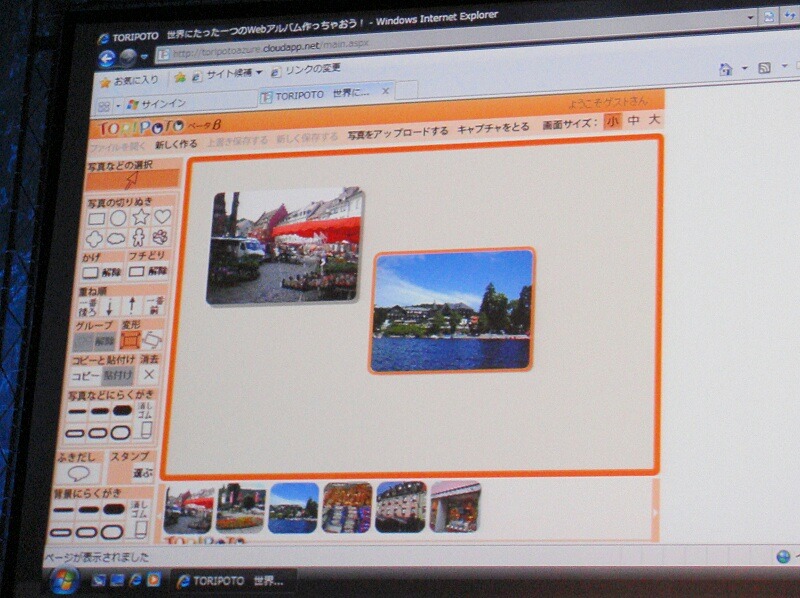
Task: Click the ungroup 解除 button under グループ
Action: click(x=106, y=341)
